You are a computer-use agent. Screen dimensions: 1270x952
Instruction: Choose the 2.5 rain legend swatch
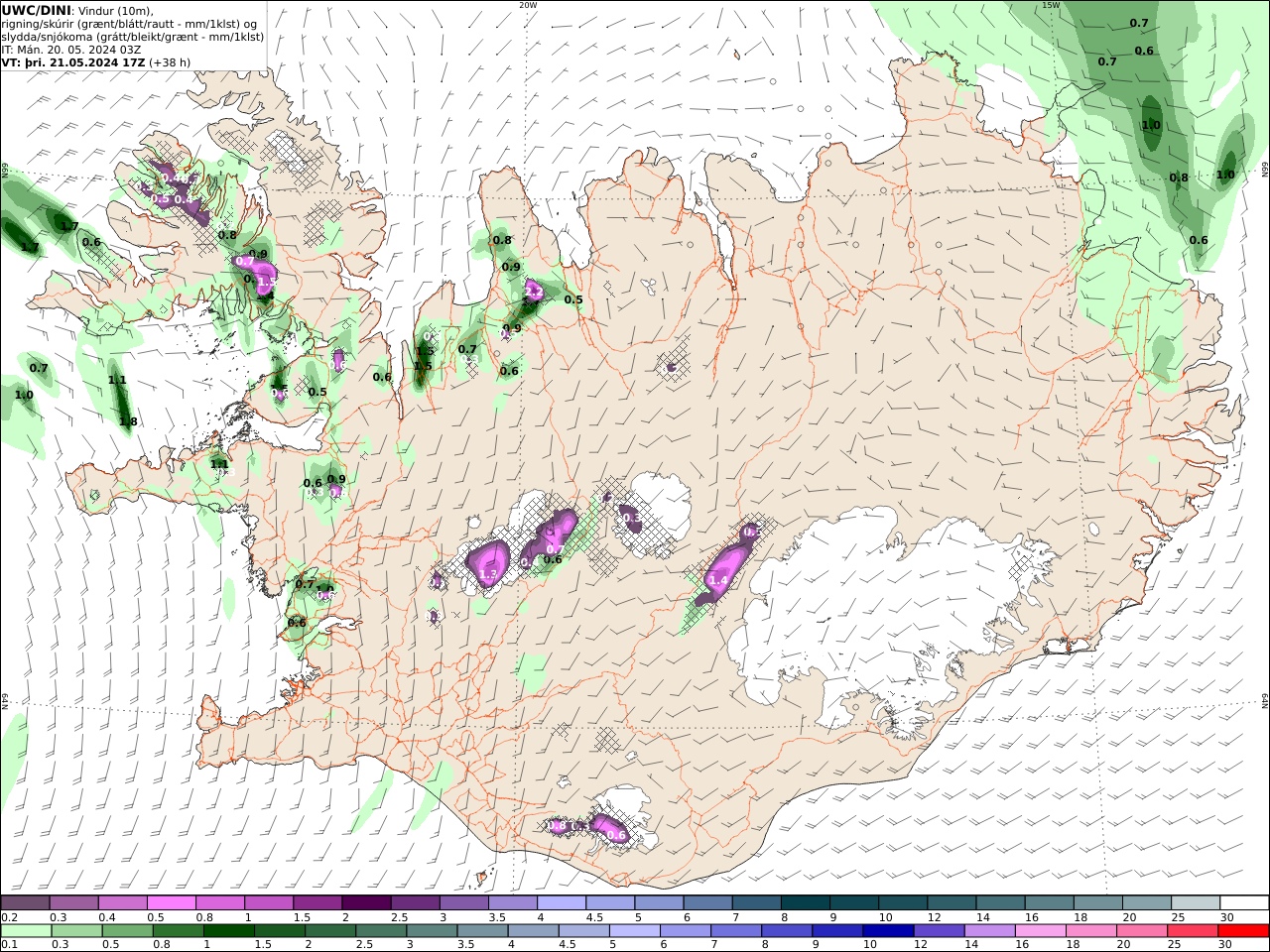pos(381,930)
